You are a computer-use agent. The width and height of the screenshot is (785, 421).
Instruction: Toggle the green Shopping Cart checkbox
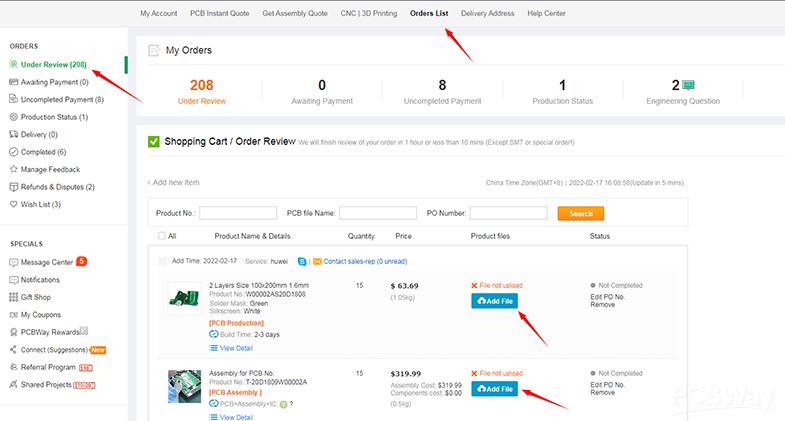point(154,142)
